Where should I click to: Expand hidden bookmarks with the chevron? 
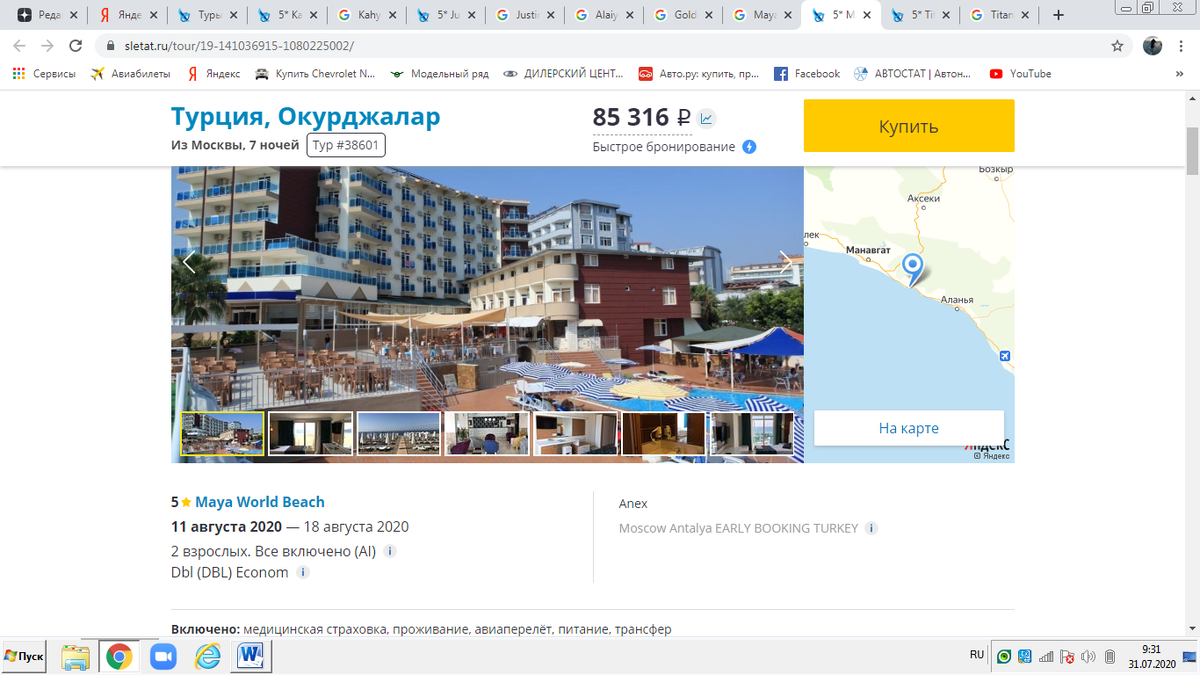(1178, 73)
